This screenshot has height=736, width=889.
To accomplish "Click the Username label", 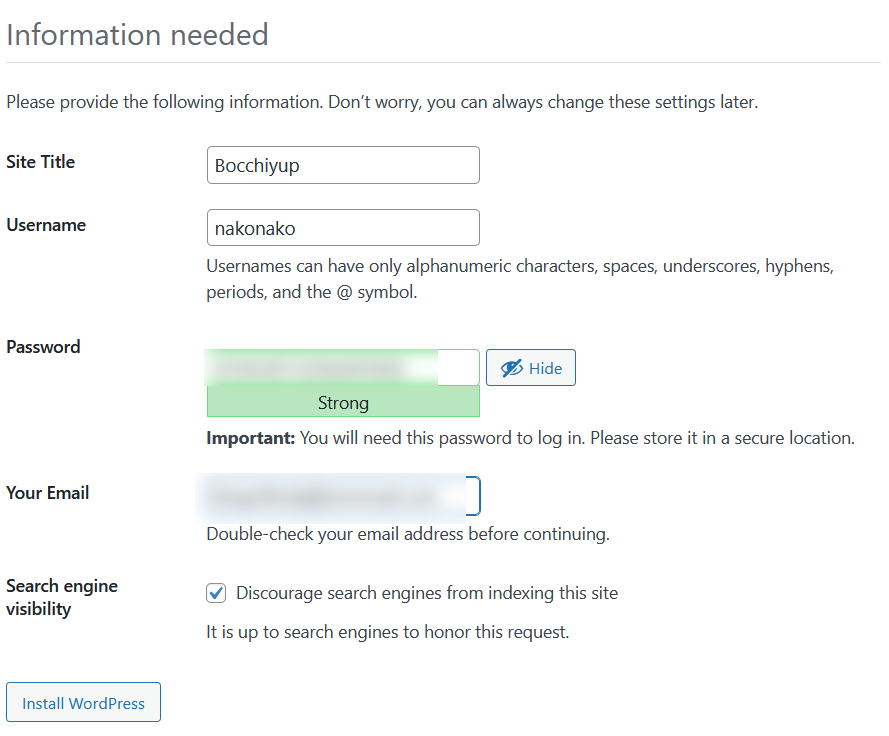I will coord(46,225).
